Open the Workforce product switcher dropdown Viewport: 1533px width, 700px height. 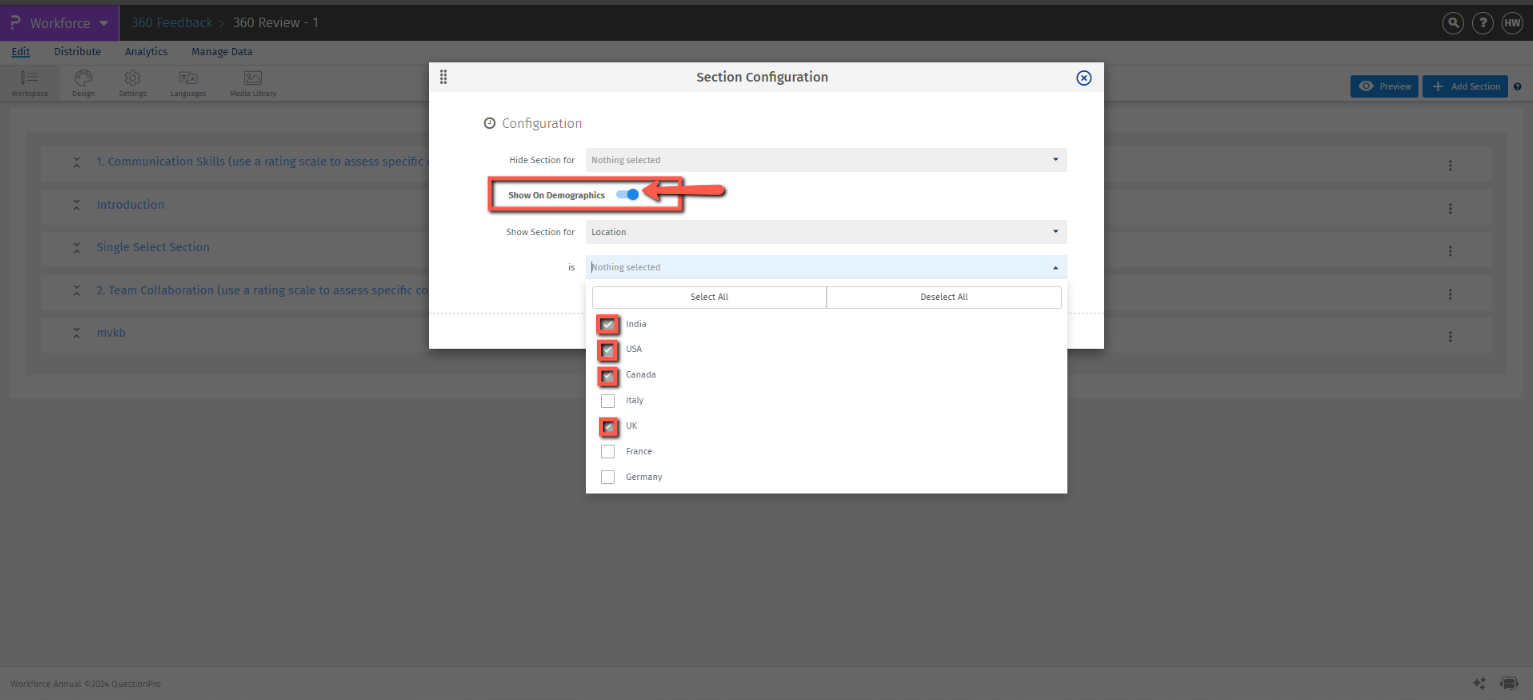[60, 23]
